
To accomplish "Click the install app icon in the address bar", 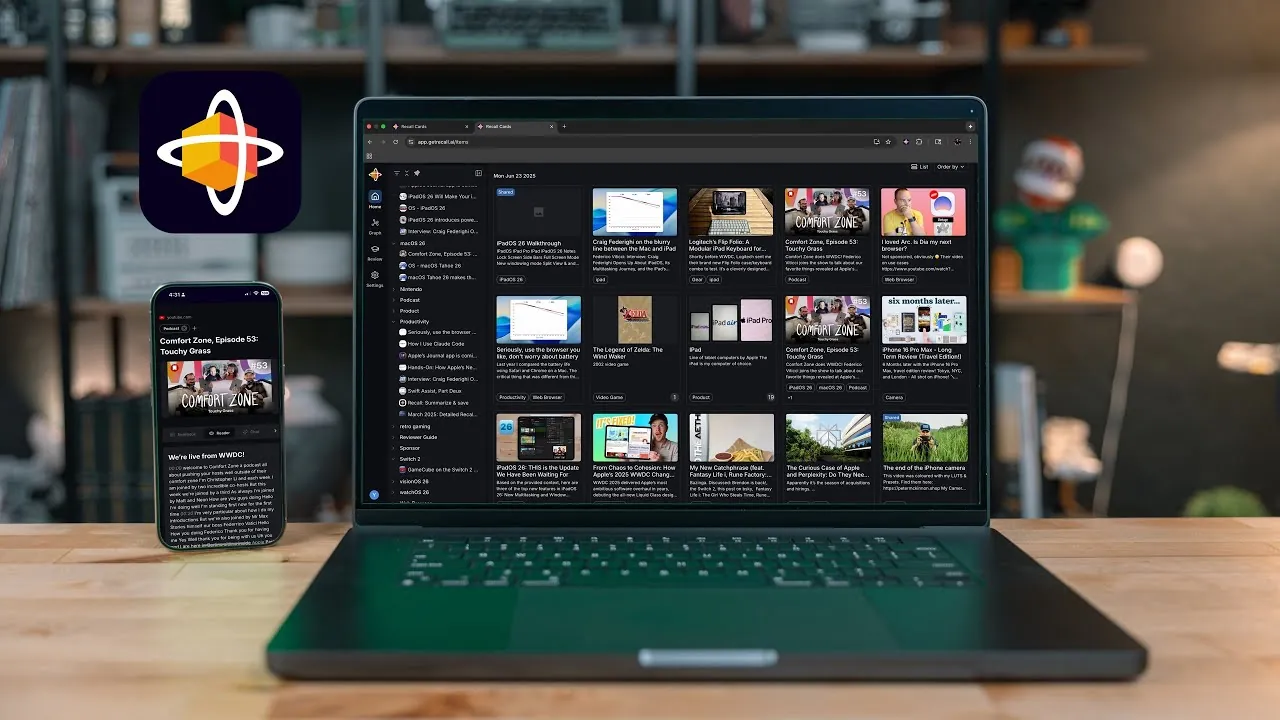I will (x=877, y=142).
